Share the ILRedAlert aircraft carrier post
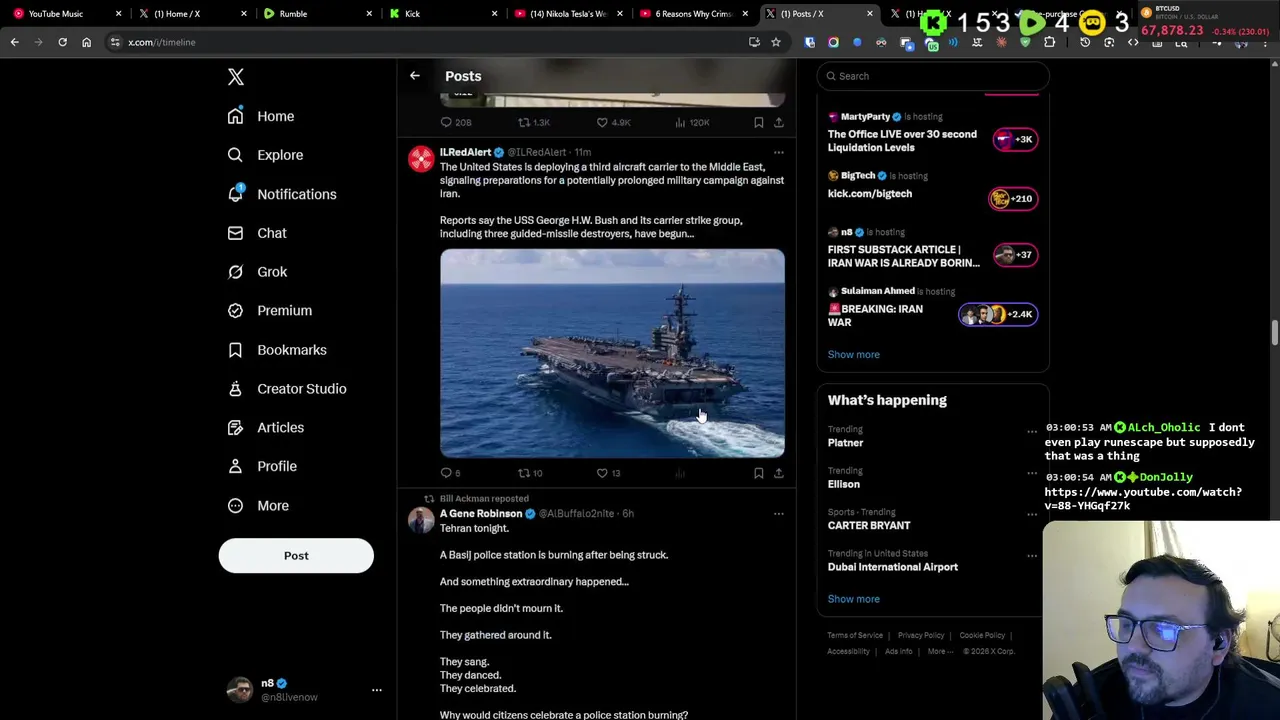The image size is (1280, 720). coord(779,473)
